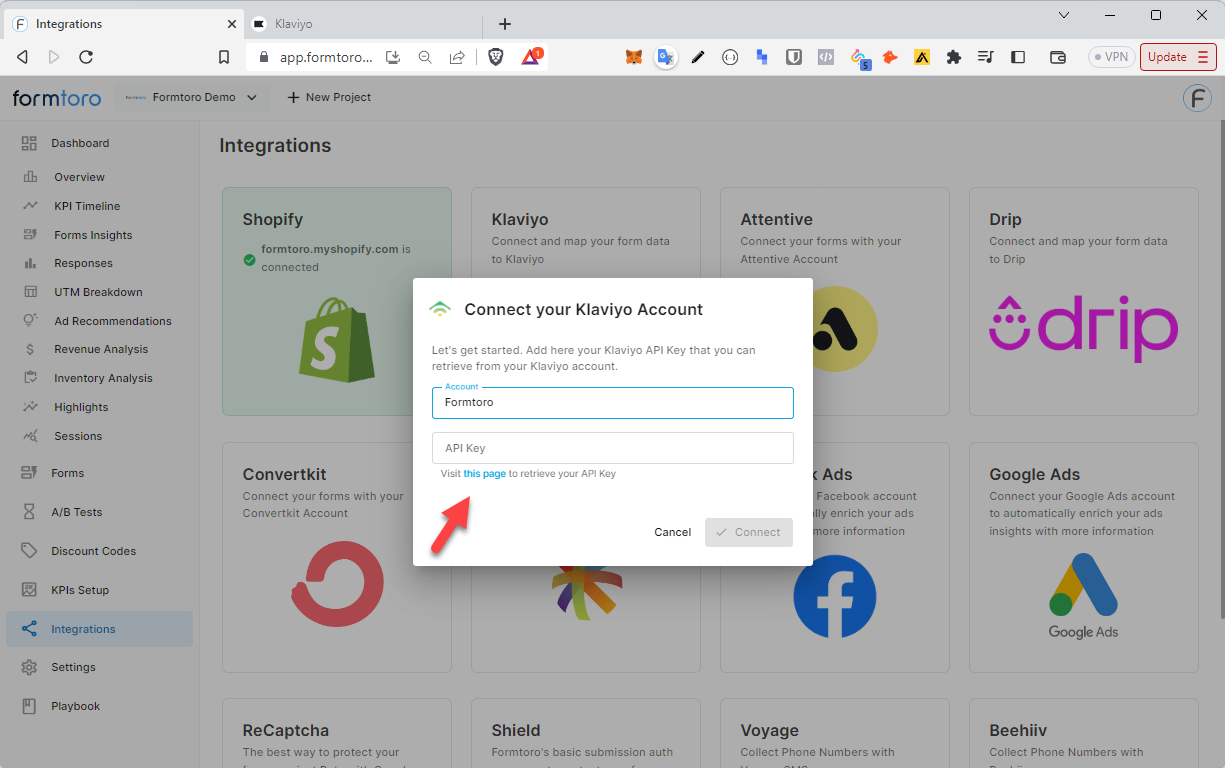Cancel the Klaviyo connection dialog
This screenshot has height=768, width=1225.
coord(672,532)
